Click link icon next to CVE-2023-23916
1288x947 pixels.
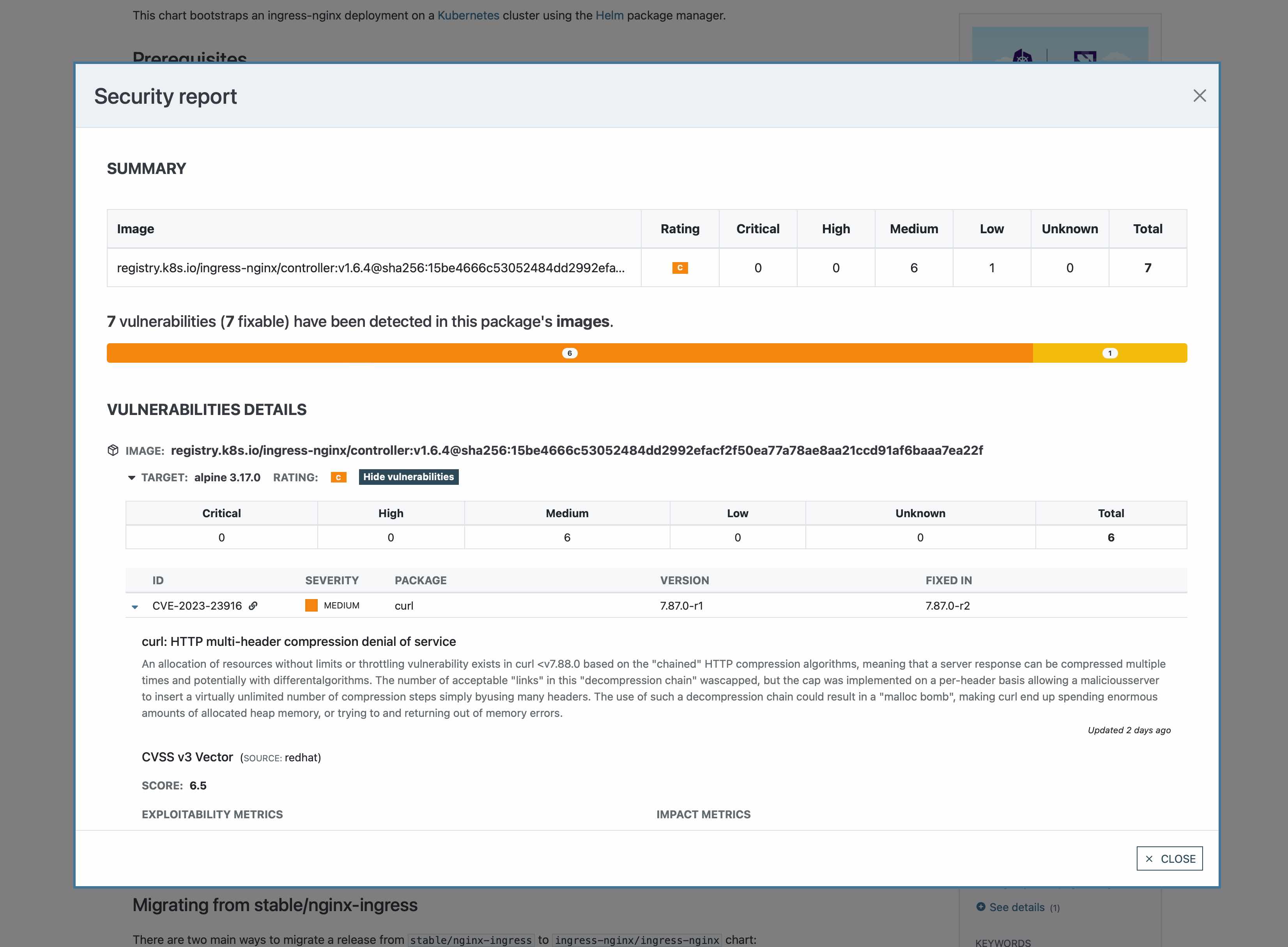pyautogui.click(x=253, y=606)
